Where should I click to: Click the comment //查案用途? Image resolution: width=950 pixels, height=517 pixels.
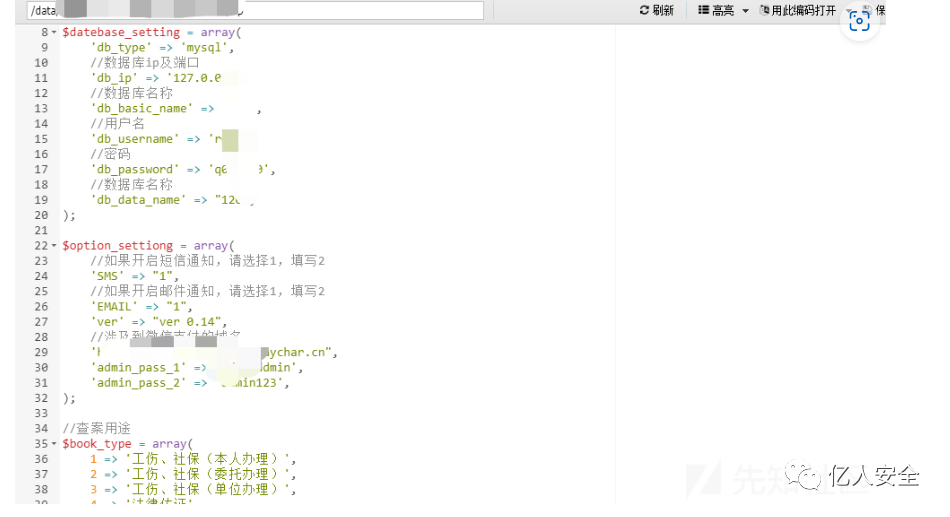(97, 429)
